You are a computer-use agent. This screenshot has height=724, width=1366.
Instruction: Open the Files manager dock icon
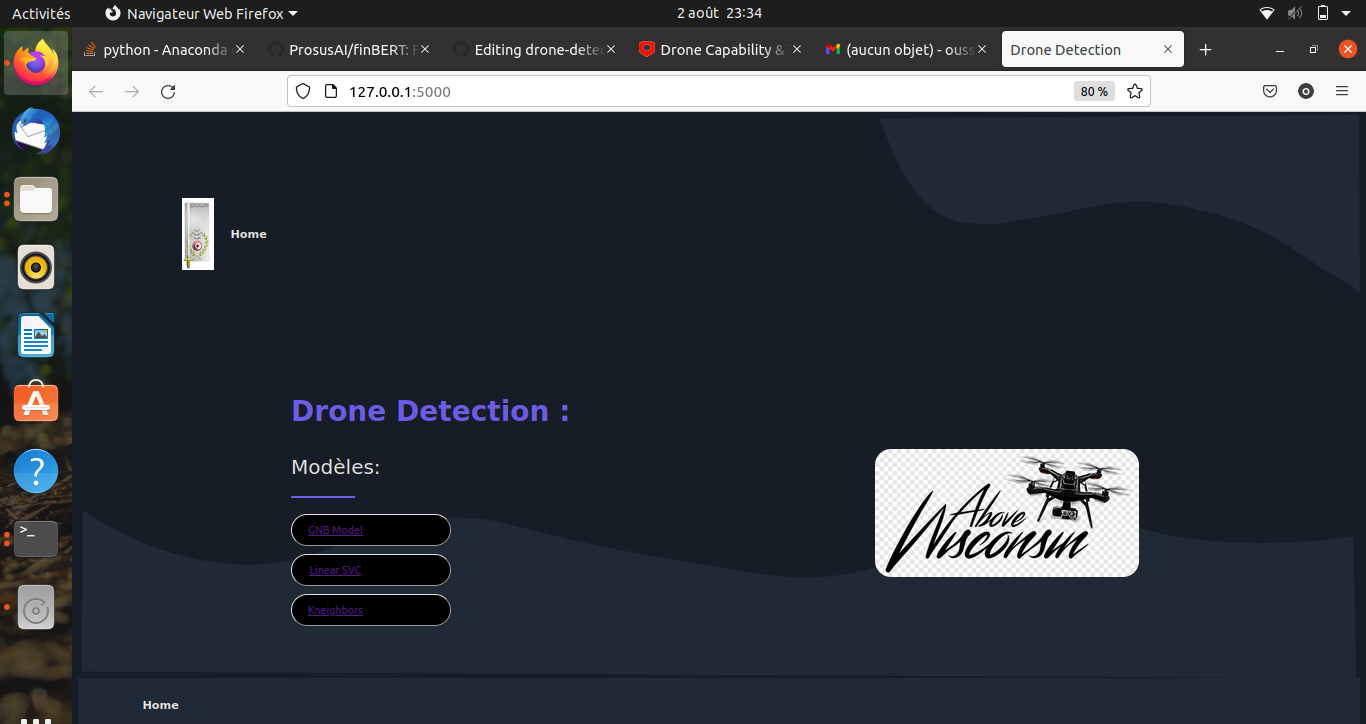tap(36, 199)
